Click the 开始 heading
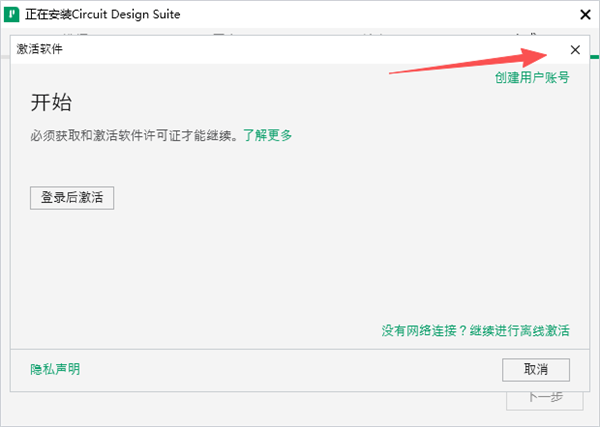 (x=52, y=103)
